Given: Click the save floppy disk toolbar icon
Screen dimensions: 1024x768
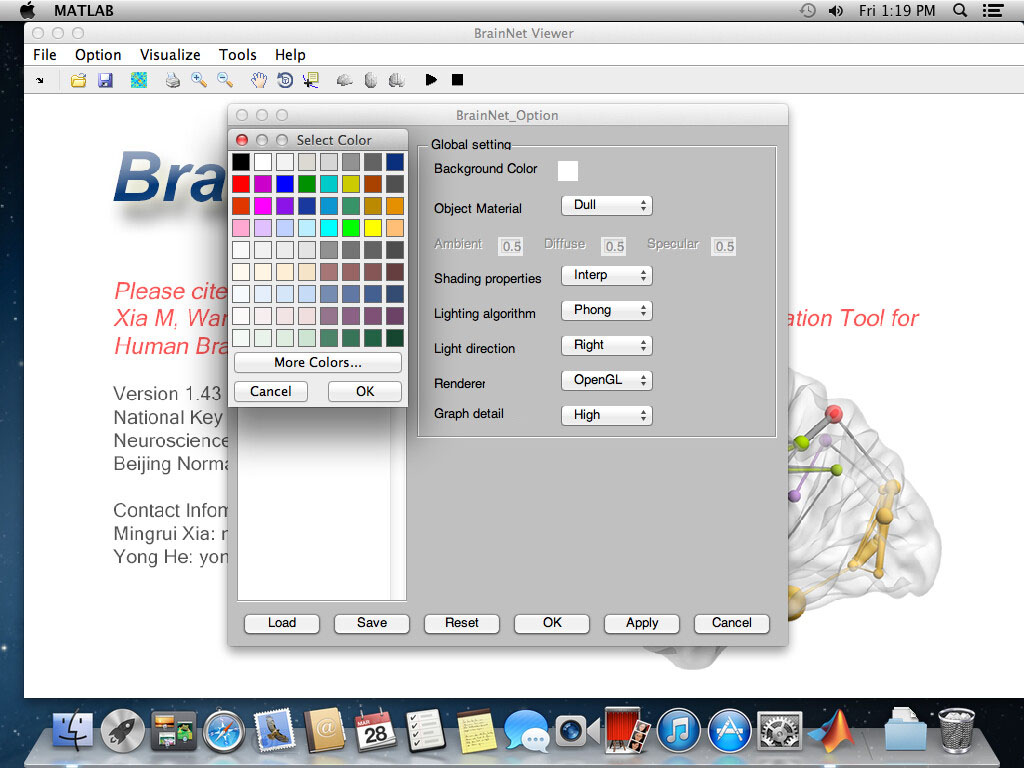Looking at the screenshot, I should click(x=105, y=80).
